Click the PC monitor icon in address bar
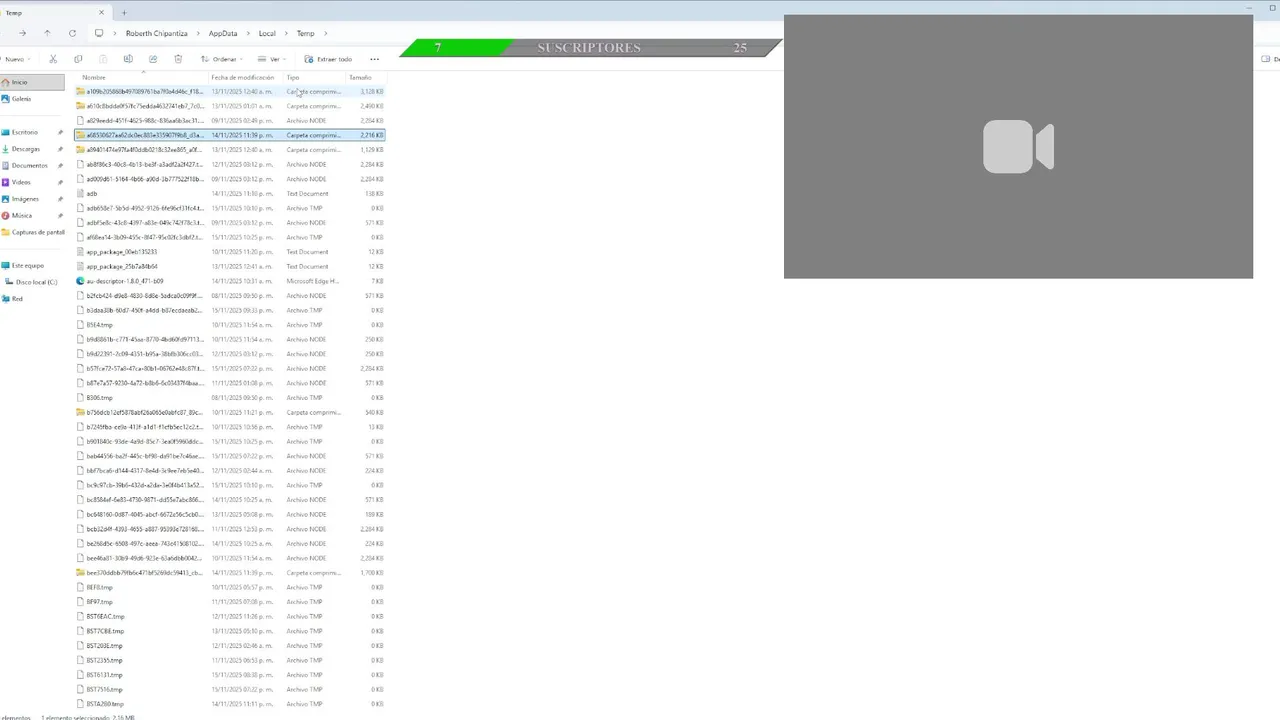Image resolution: width=1280 pixels, height=720 pixels. pos(99,33)
